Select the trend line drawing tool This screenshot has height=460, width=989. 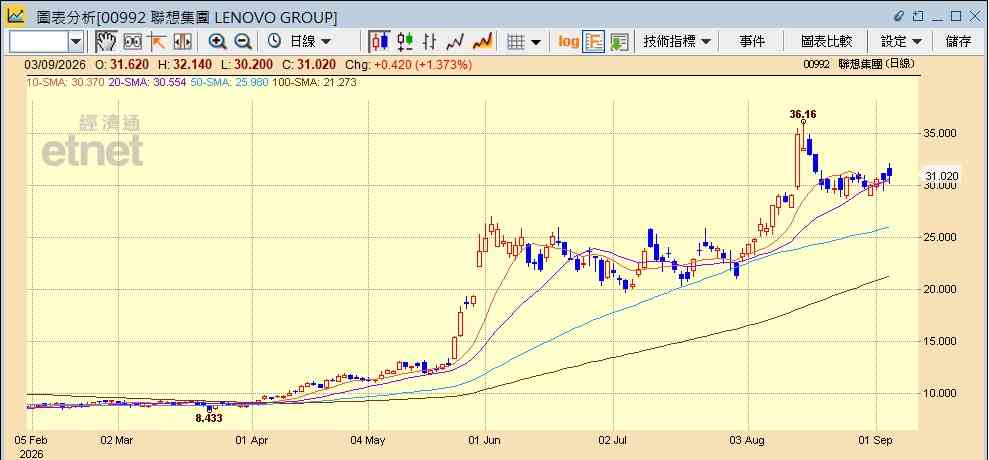[x=156, y=42]
